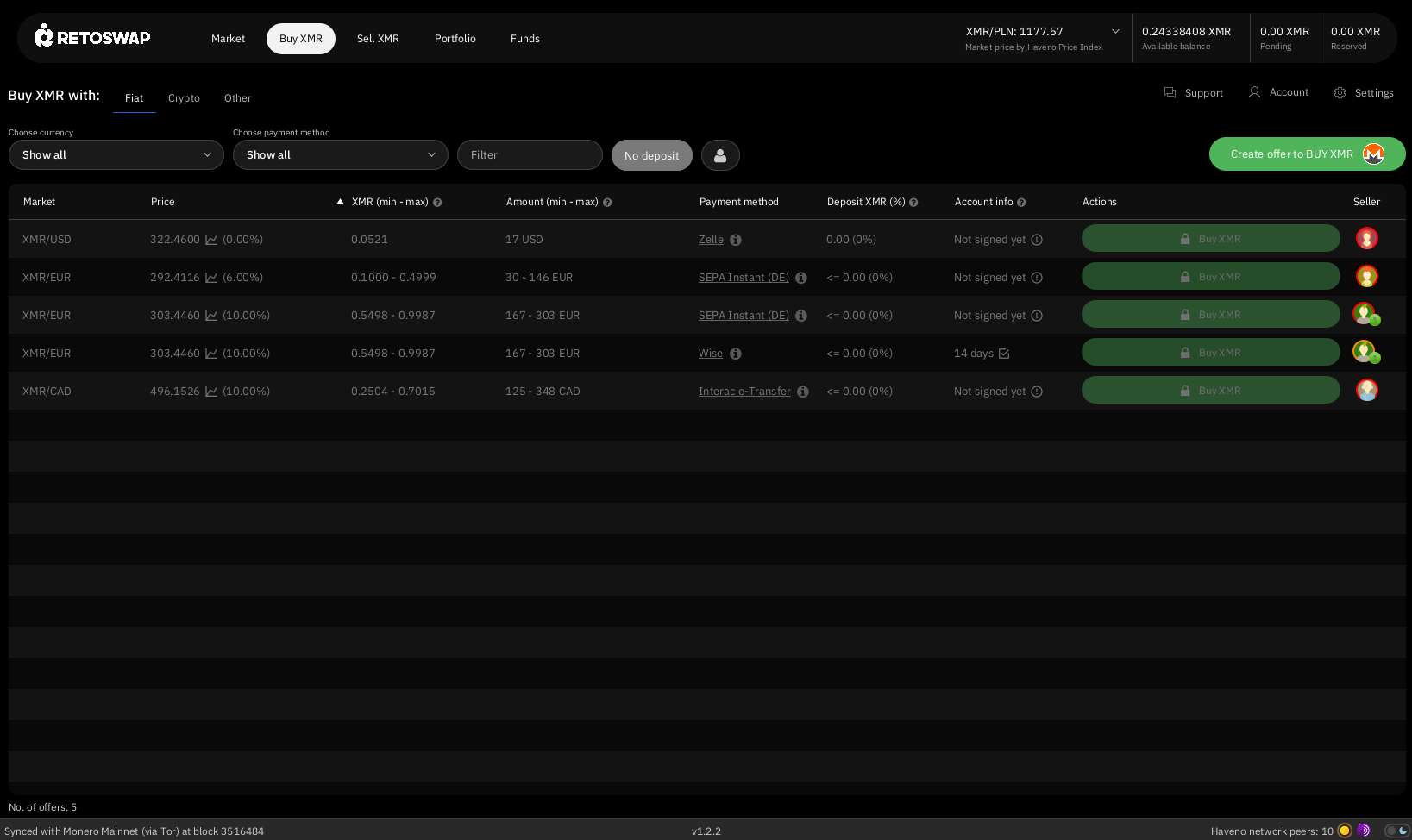Click the signed-account checkmark next to 14 days
The image size is (1412, 840).
(x=1004, y=354)
